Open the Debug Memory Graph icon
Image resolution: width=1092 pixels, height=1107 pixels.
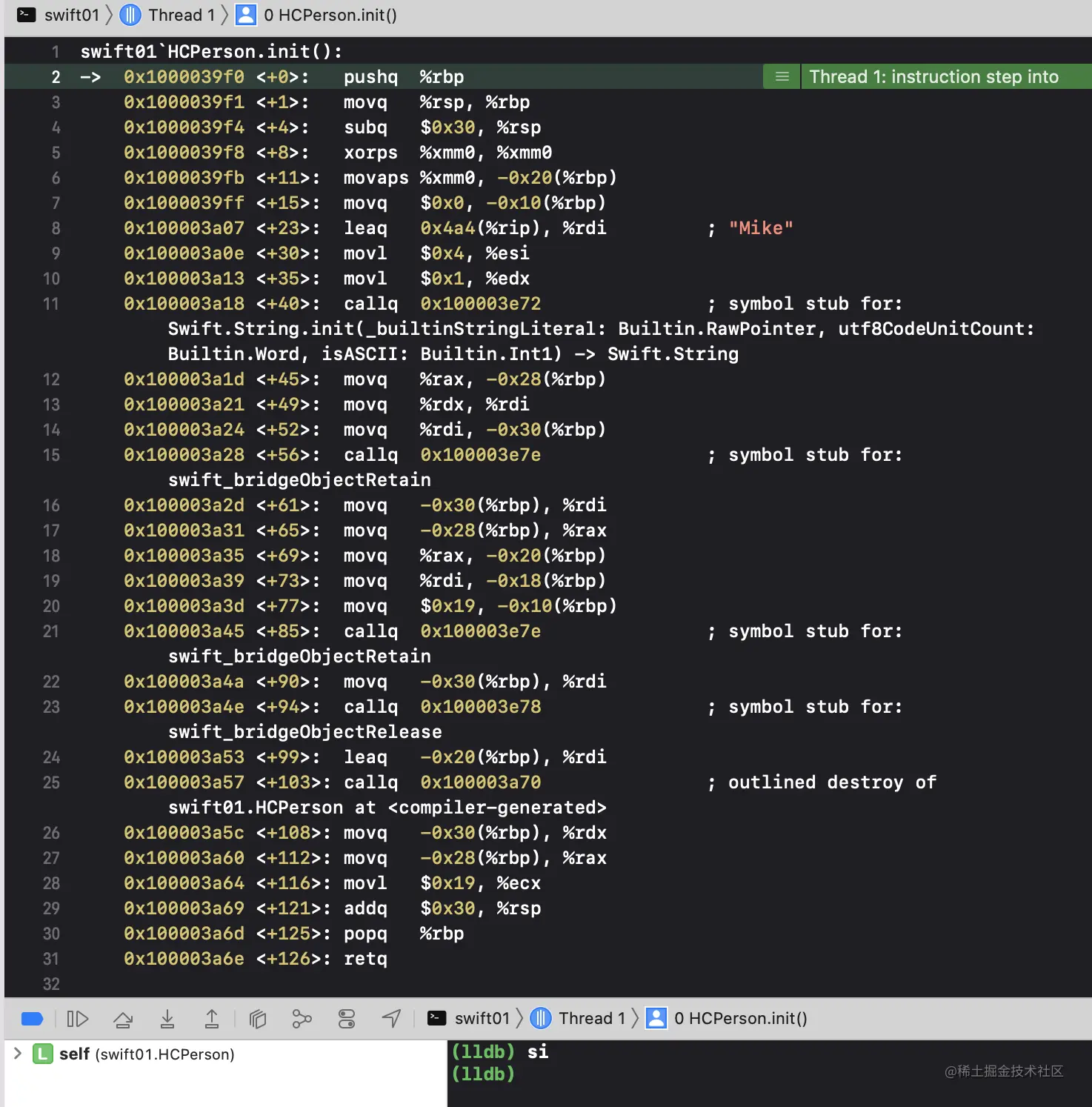point(302,1019)
